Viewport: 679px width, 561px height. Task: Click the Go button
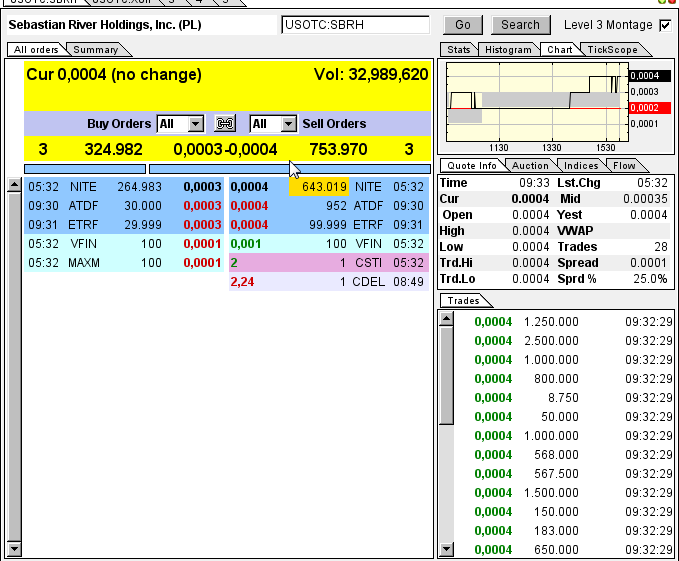click(462, 25)
